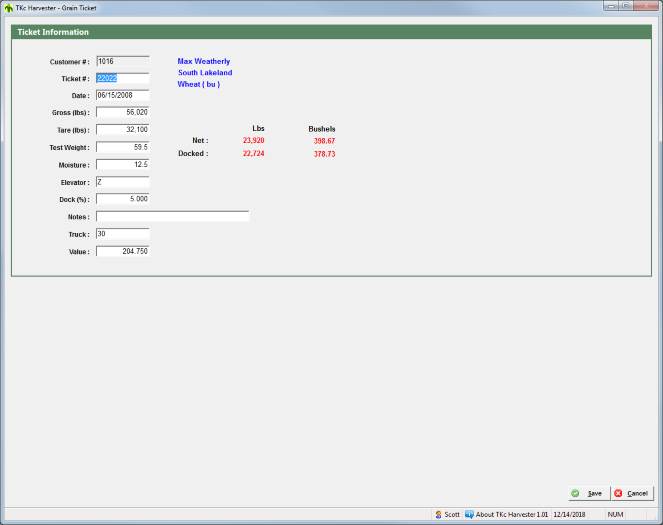663x525 pixels.
Task: Click the Elevator input field
Action: (x=122, y=182)
